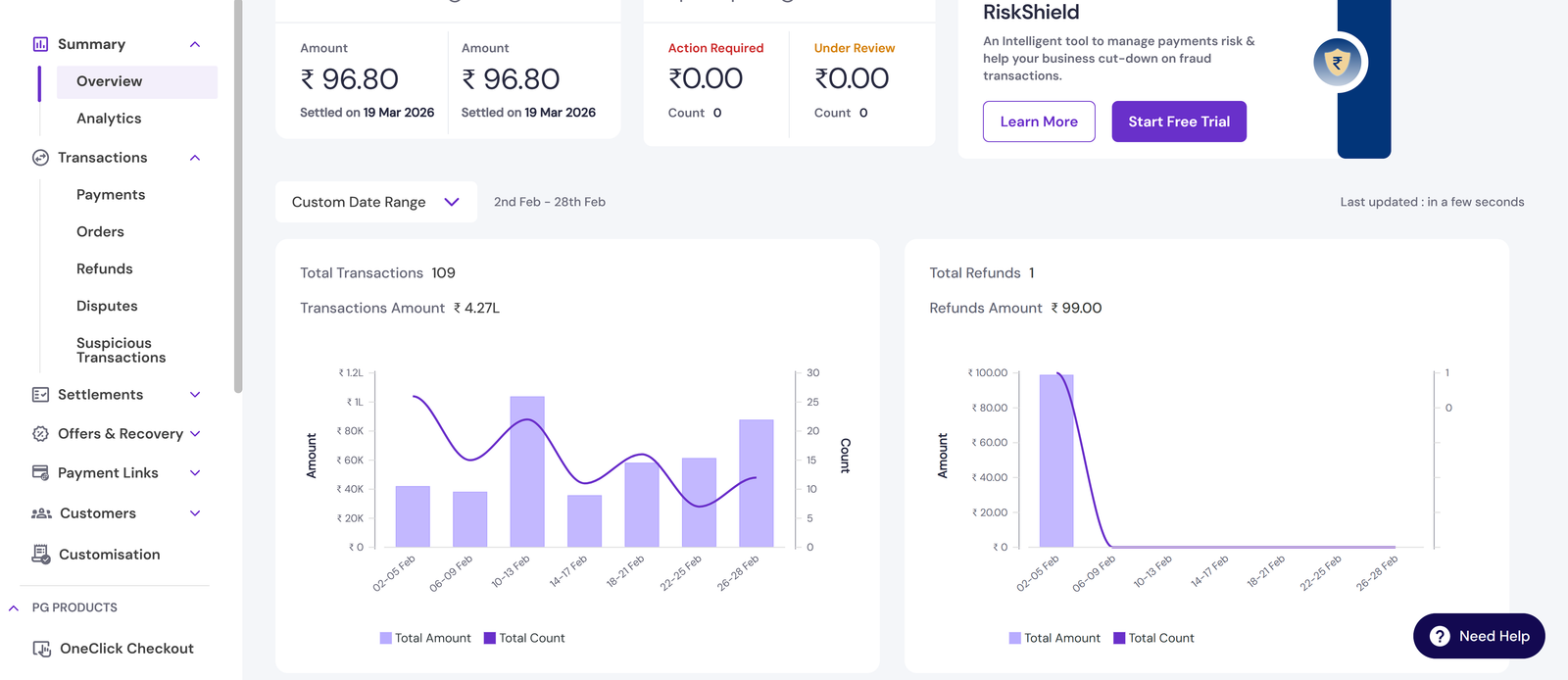Collapse the PG PRODUCTS section caret

(x=14, y=608)
